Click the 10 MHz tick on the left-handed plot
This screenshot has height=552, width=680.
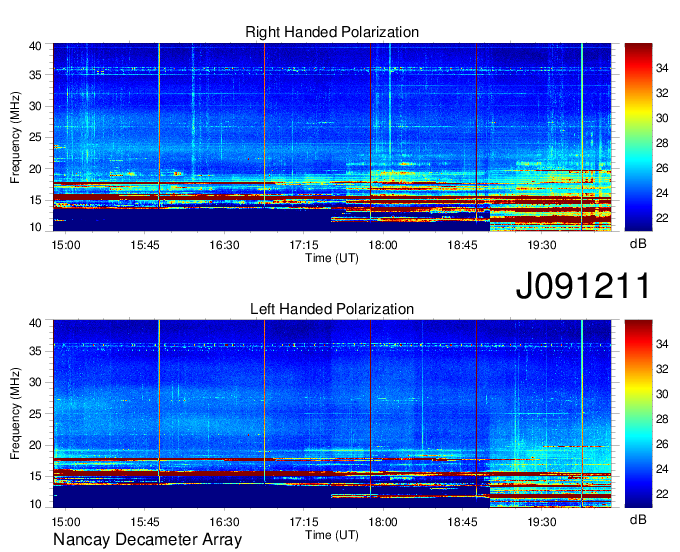(x=35, y=504)
